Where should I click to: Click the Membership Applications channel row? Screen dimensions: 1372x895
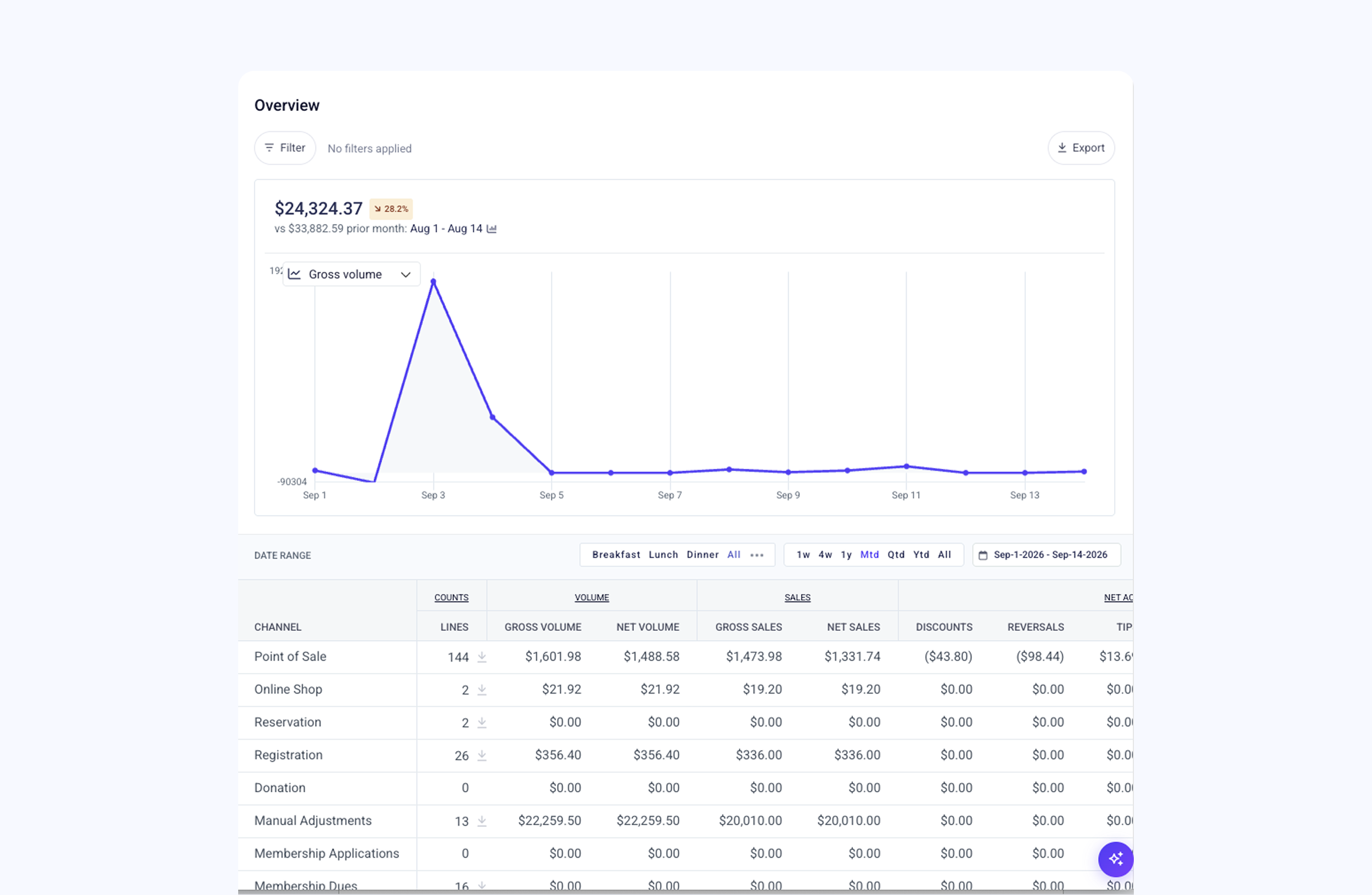point(685,854)
